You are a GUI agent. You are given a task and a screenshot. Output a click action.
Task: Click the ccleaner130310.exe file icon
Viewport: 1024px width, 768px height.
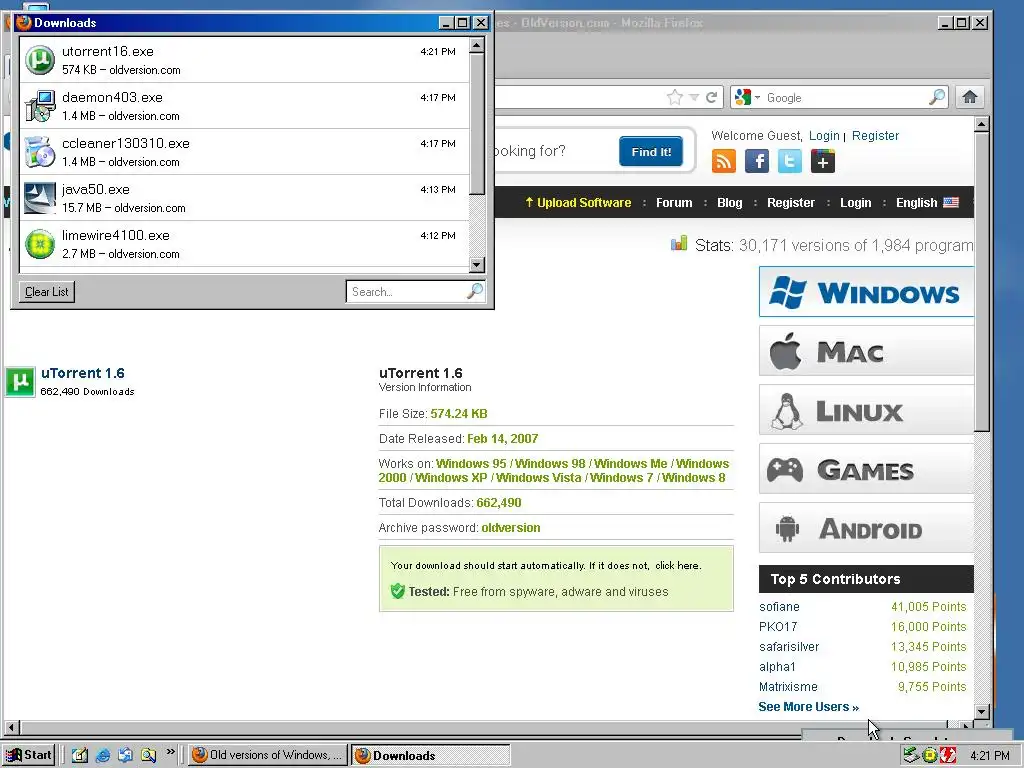pos(40,152)
